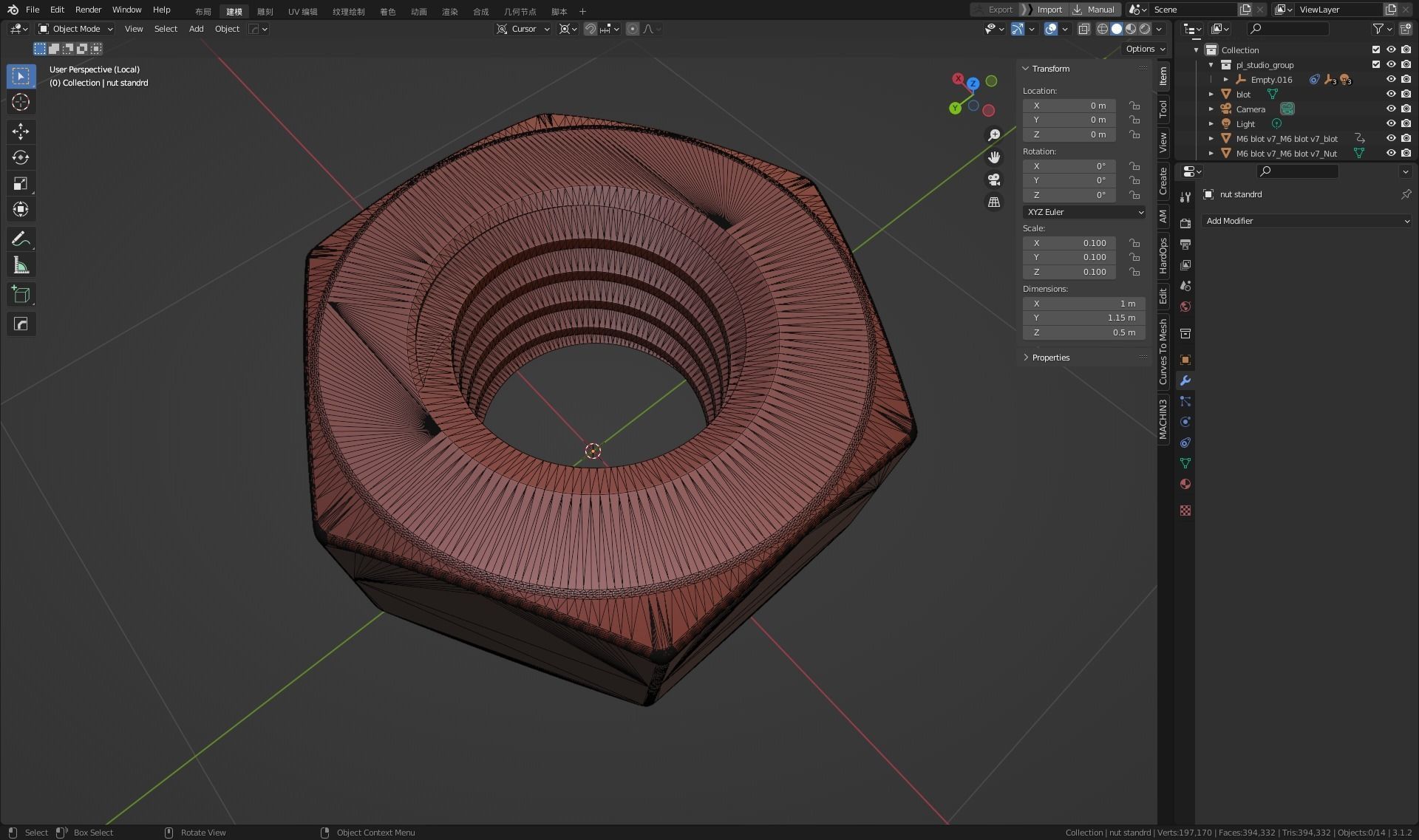Viewport: 1419px width, 840px height.
Task: Select the Annotate pencil tool
Action: point(21,239)
